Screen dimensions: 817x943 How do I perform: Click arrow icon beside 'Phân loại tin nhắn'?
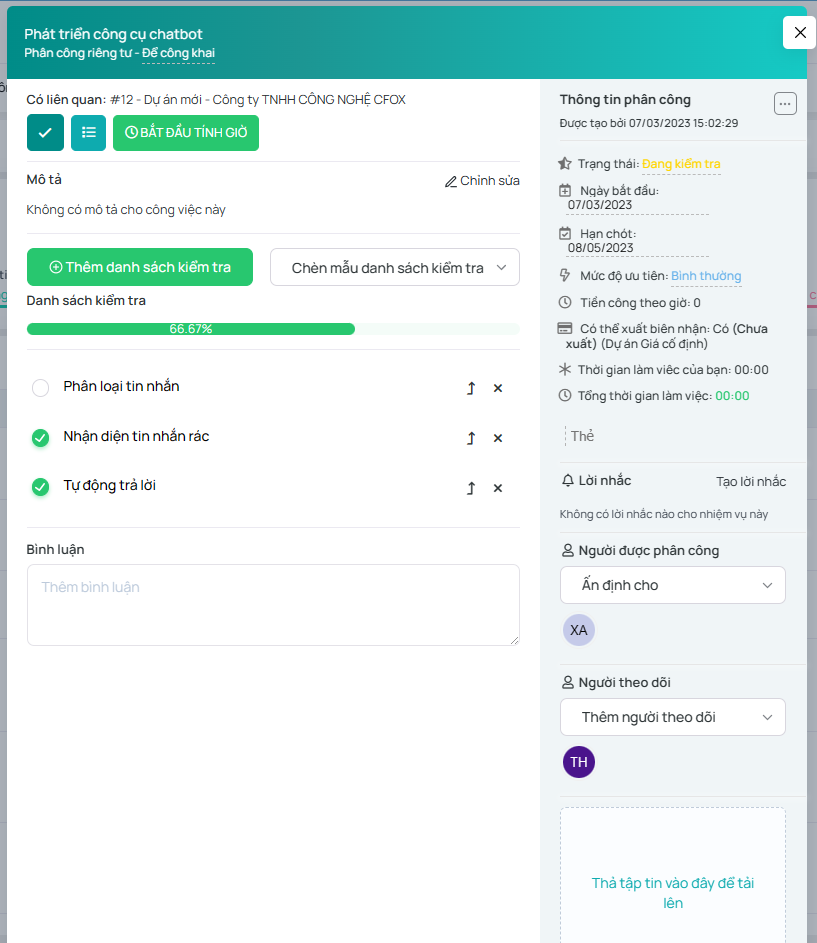471,389
